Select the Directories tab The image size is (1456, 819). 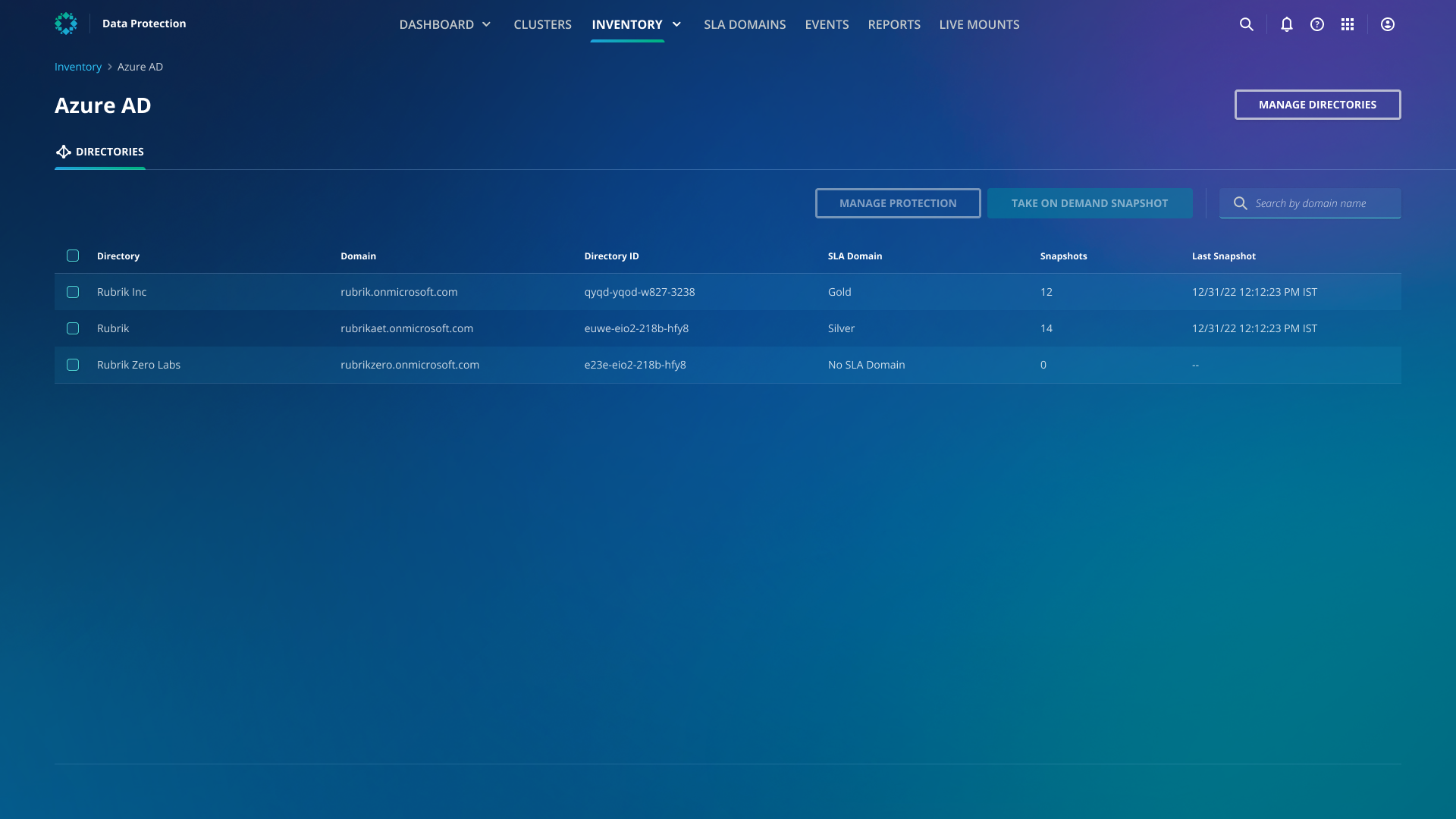pos(100,152)
